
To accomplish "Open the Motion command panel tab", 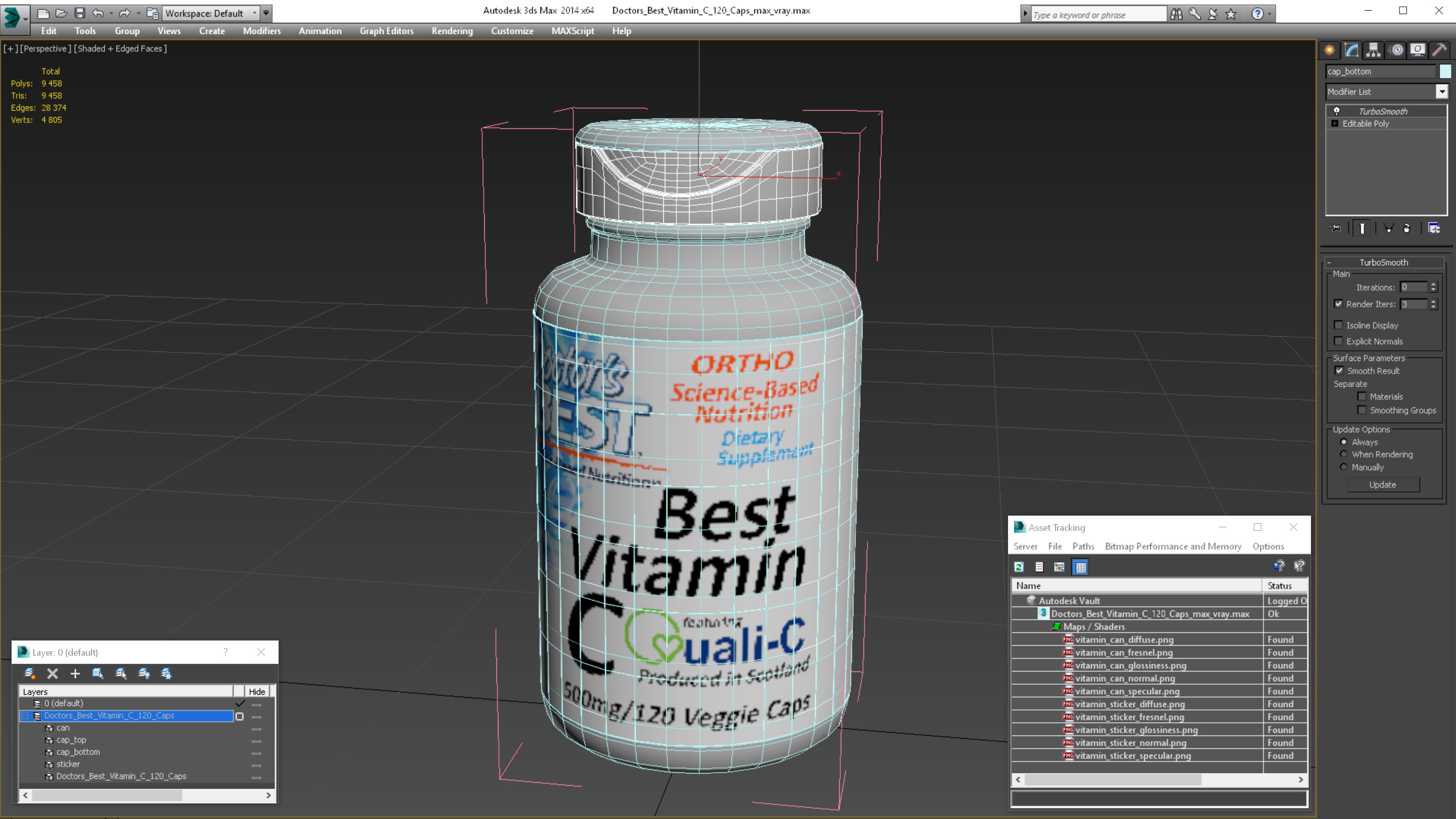I will pyautogui.click(x=1396, y=51).
